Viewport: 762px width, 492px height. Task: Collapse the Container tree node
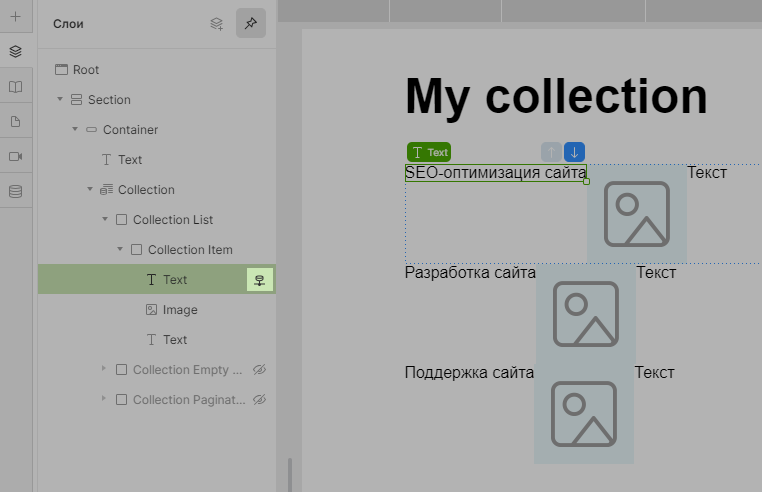(x=75, y=129)
